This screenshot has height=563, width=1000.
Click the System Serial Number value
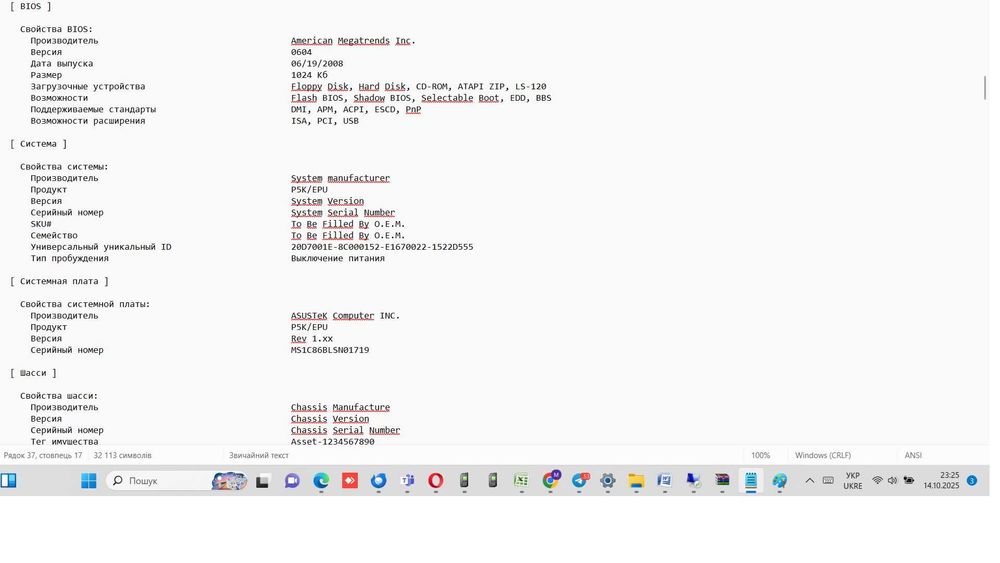[343, 213]
